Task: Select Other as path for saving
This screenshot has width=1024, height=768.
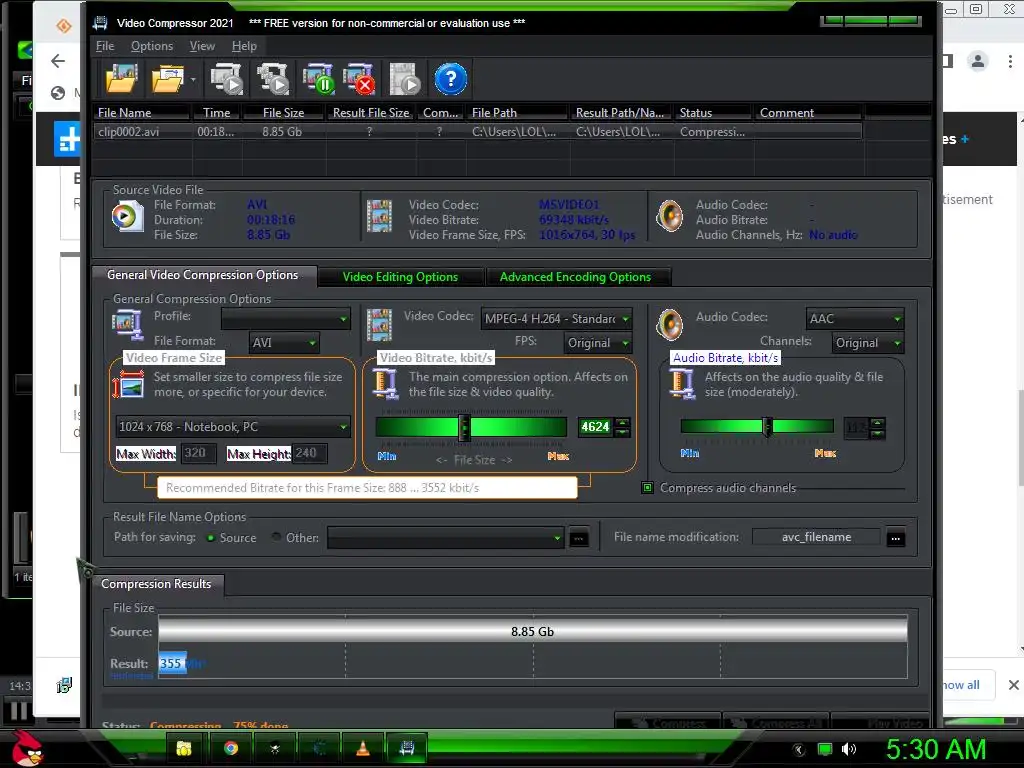Action: point(276,537)
